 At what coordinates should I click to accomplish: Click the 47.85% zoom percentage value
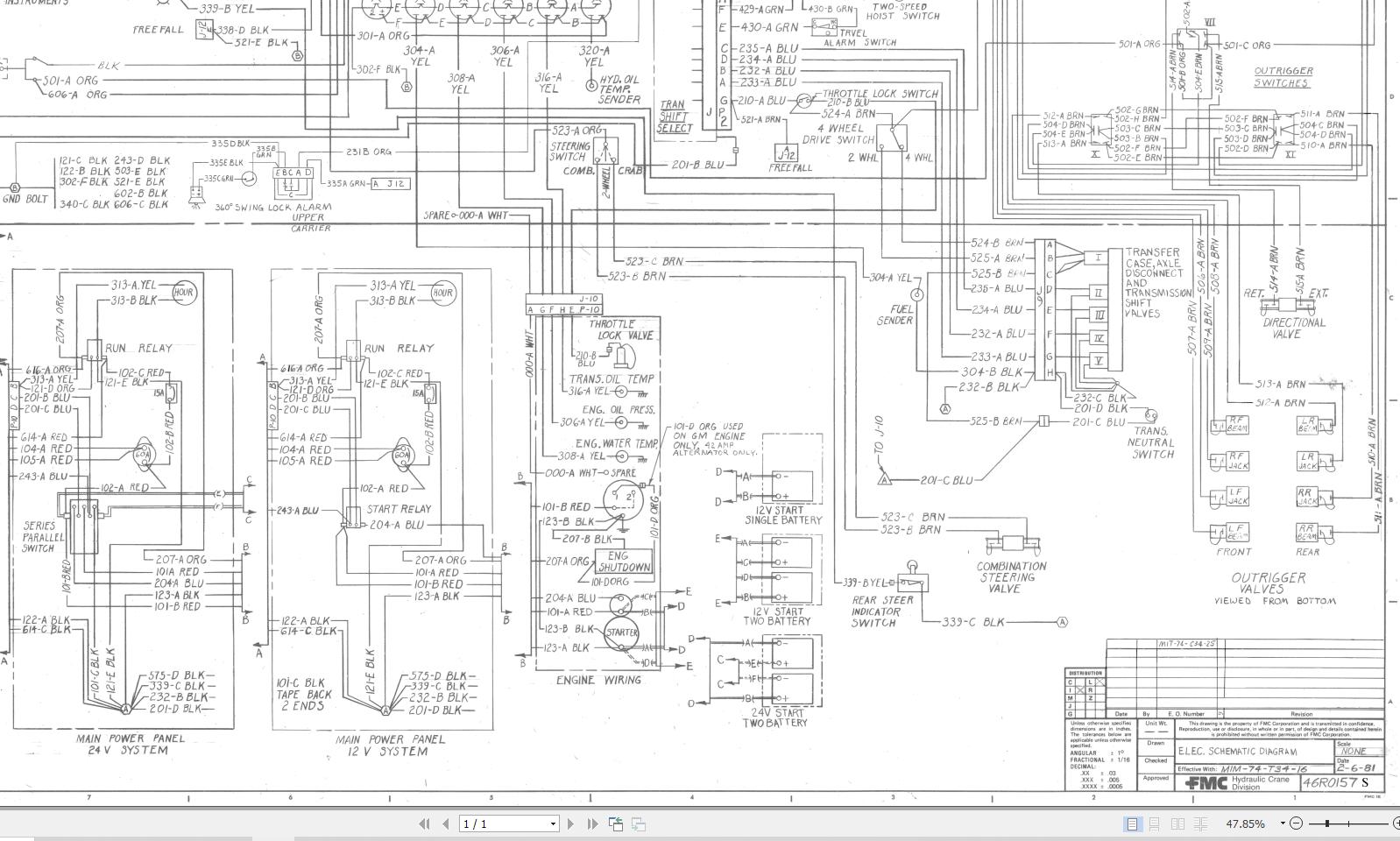tap(1244, 823)
